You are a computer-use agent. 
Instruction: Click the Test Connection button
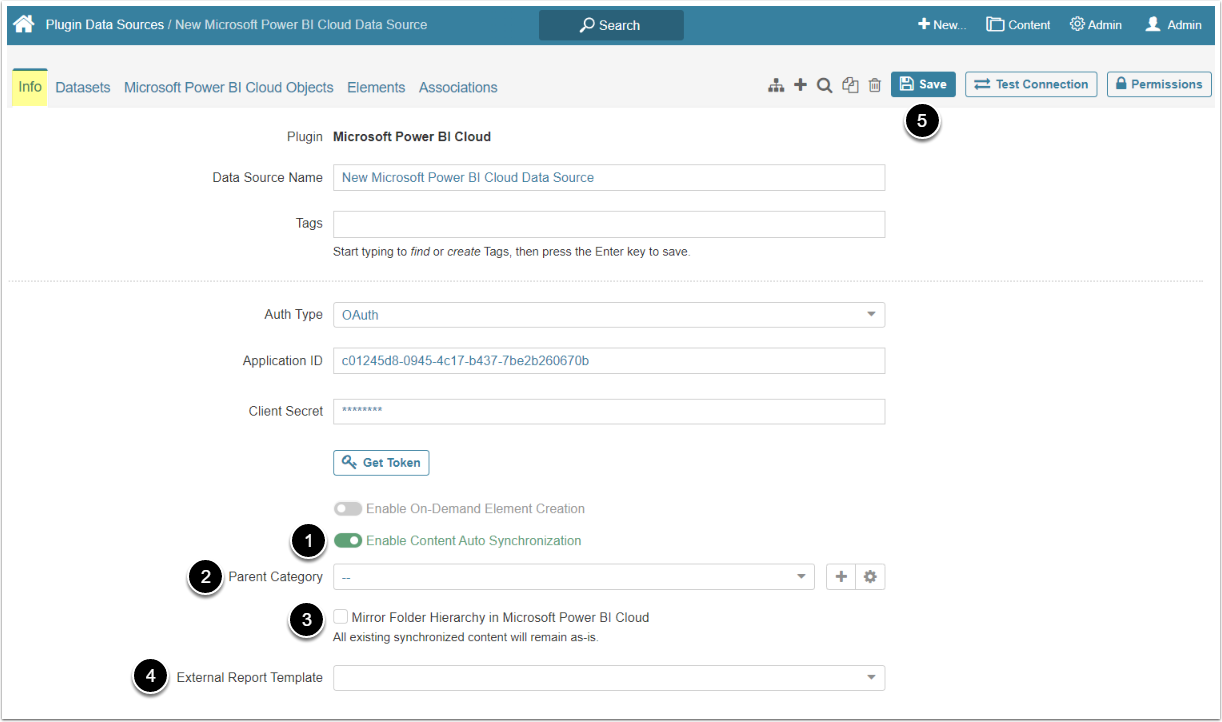click(x=1031, y=85)
